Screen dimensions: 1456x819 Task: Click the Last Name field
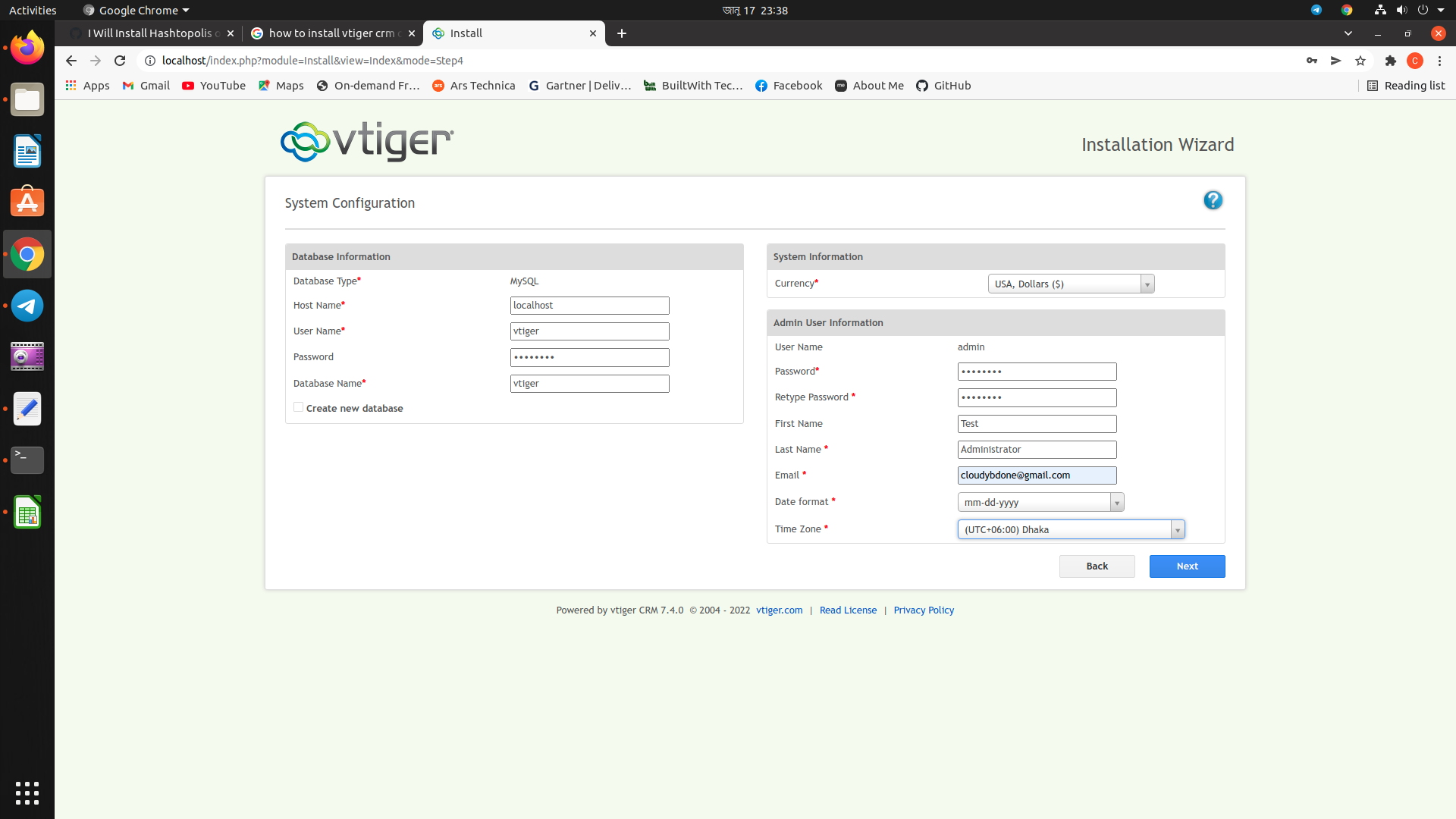[1037, 450]
